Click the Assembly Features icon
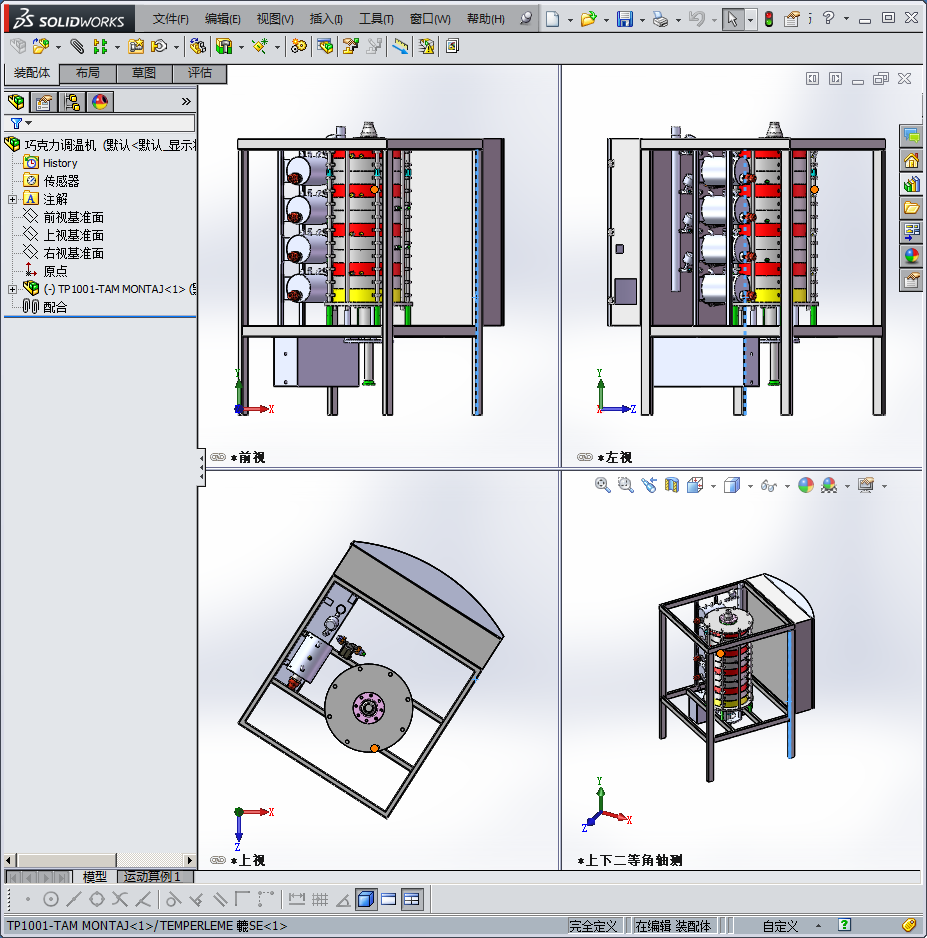 tap(224, 46)
